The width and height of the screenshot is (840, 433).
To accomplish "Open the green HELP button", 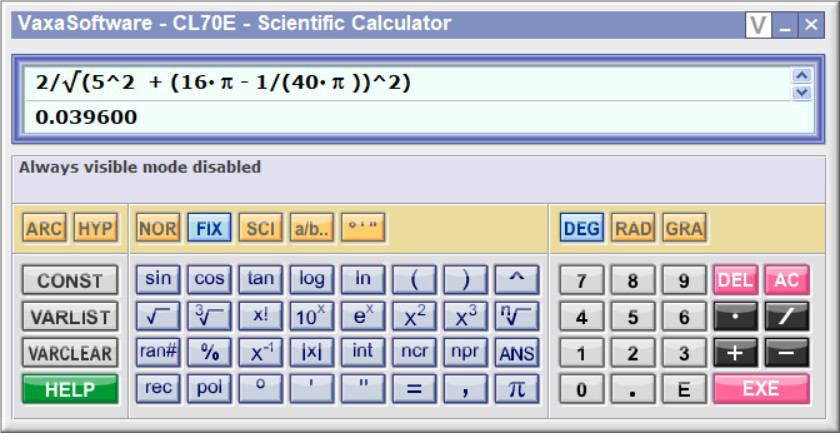I will (70, 387).
